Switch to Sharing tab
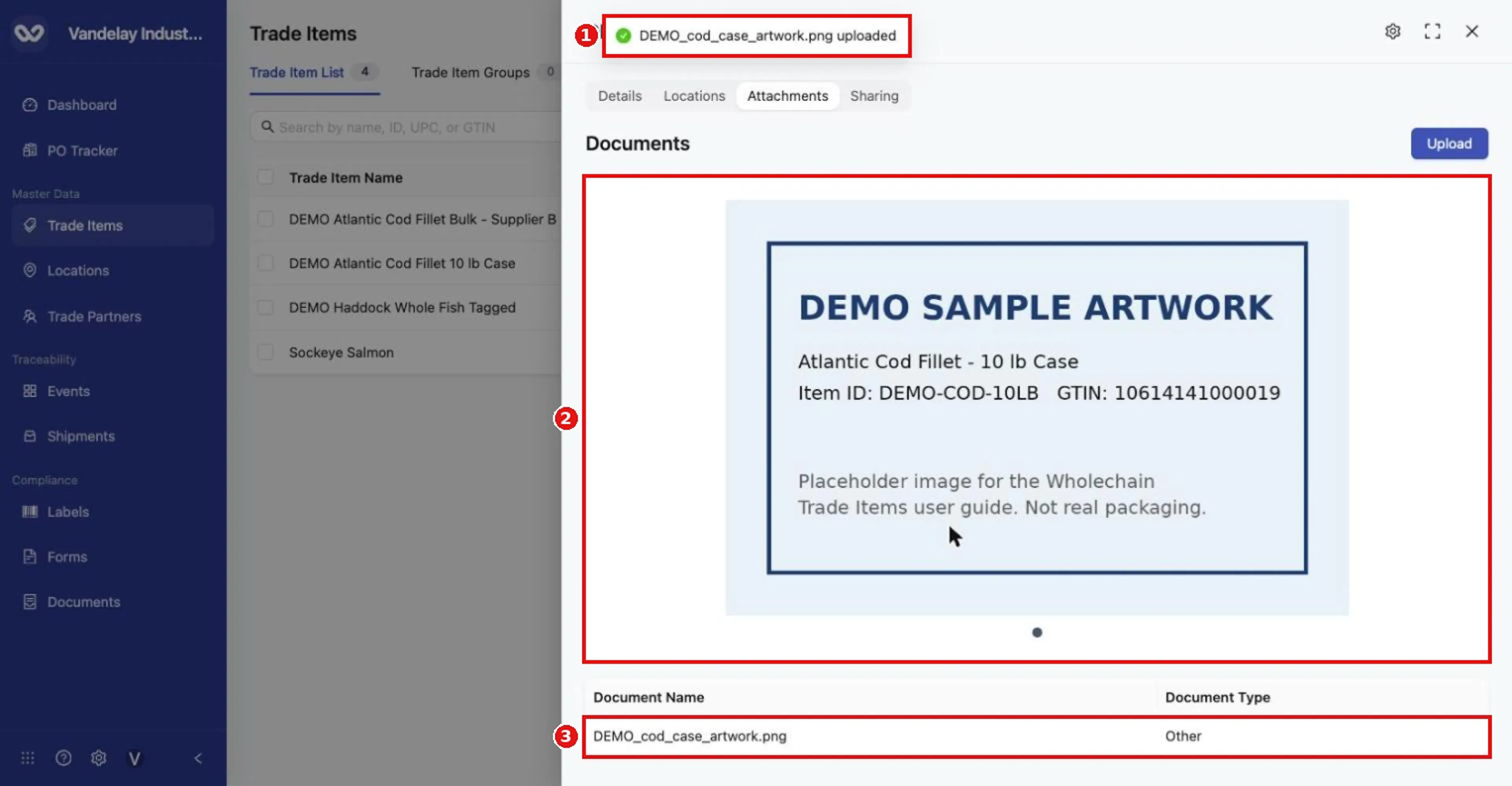The width and height of the screenshot is (1512, 786). (874, 96)
